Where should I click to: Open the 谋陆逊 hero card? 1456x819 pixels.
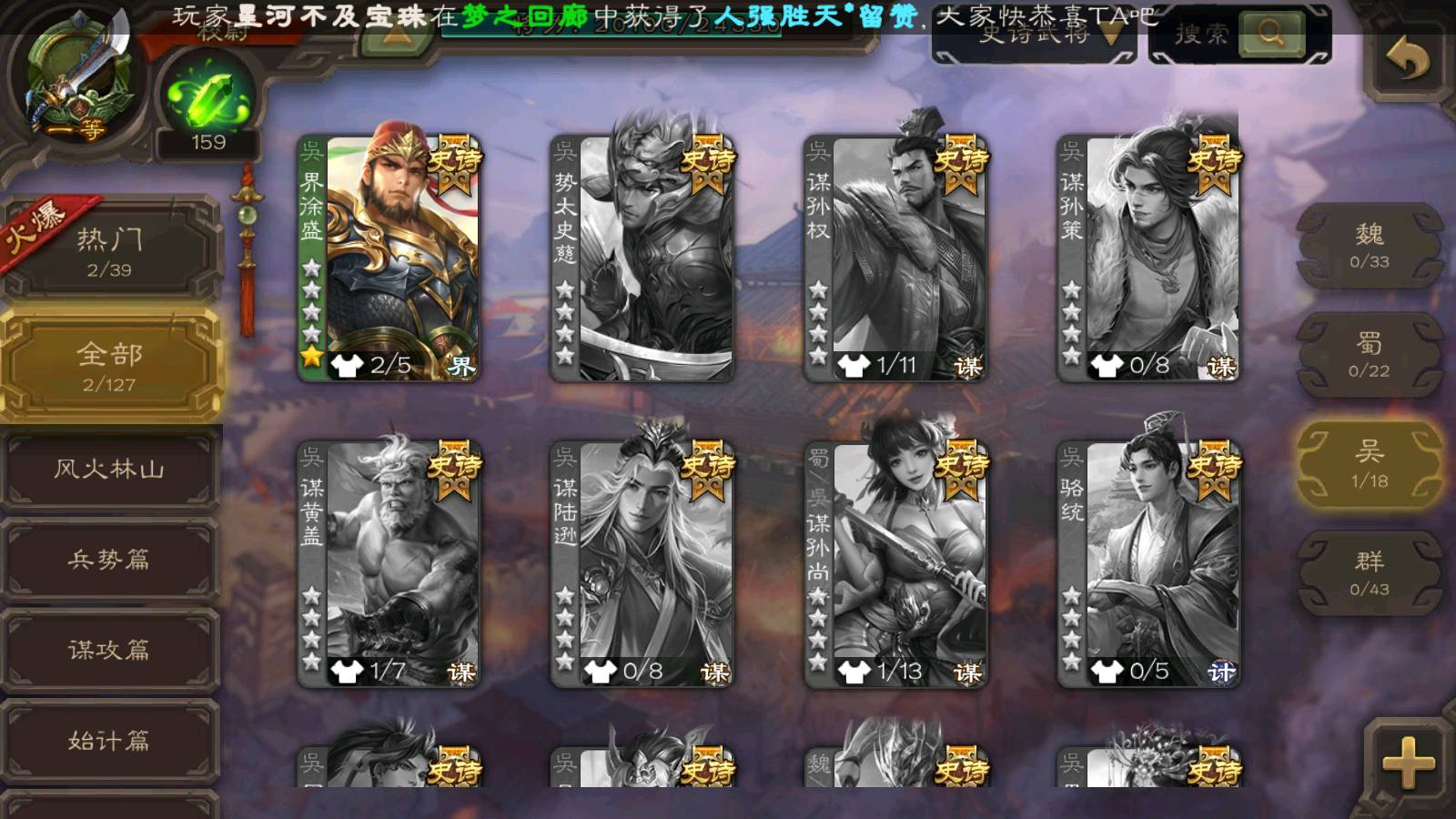(x=642, y=564)
